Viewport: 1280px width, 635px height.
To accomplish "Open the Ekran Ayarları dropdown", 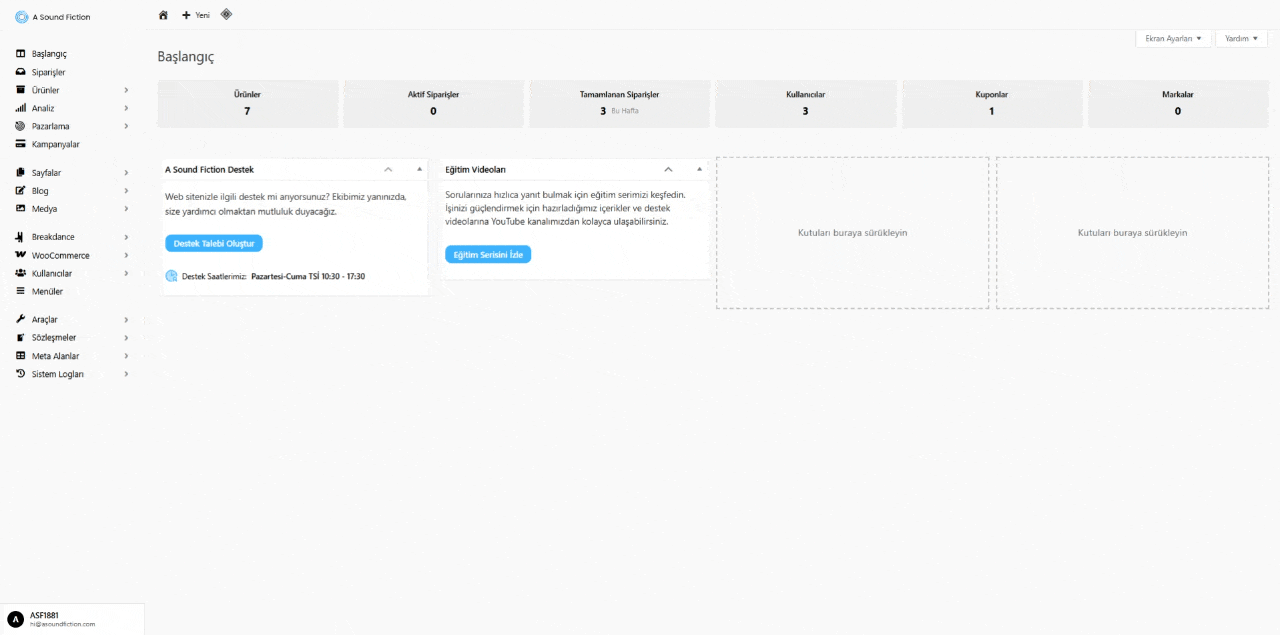I will pyautogui.click(x=1173, y=38).
